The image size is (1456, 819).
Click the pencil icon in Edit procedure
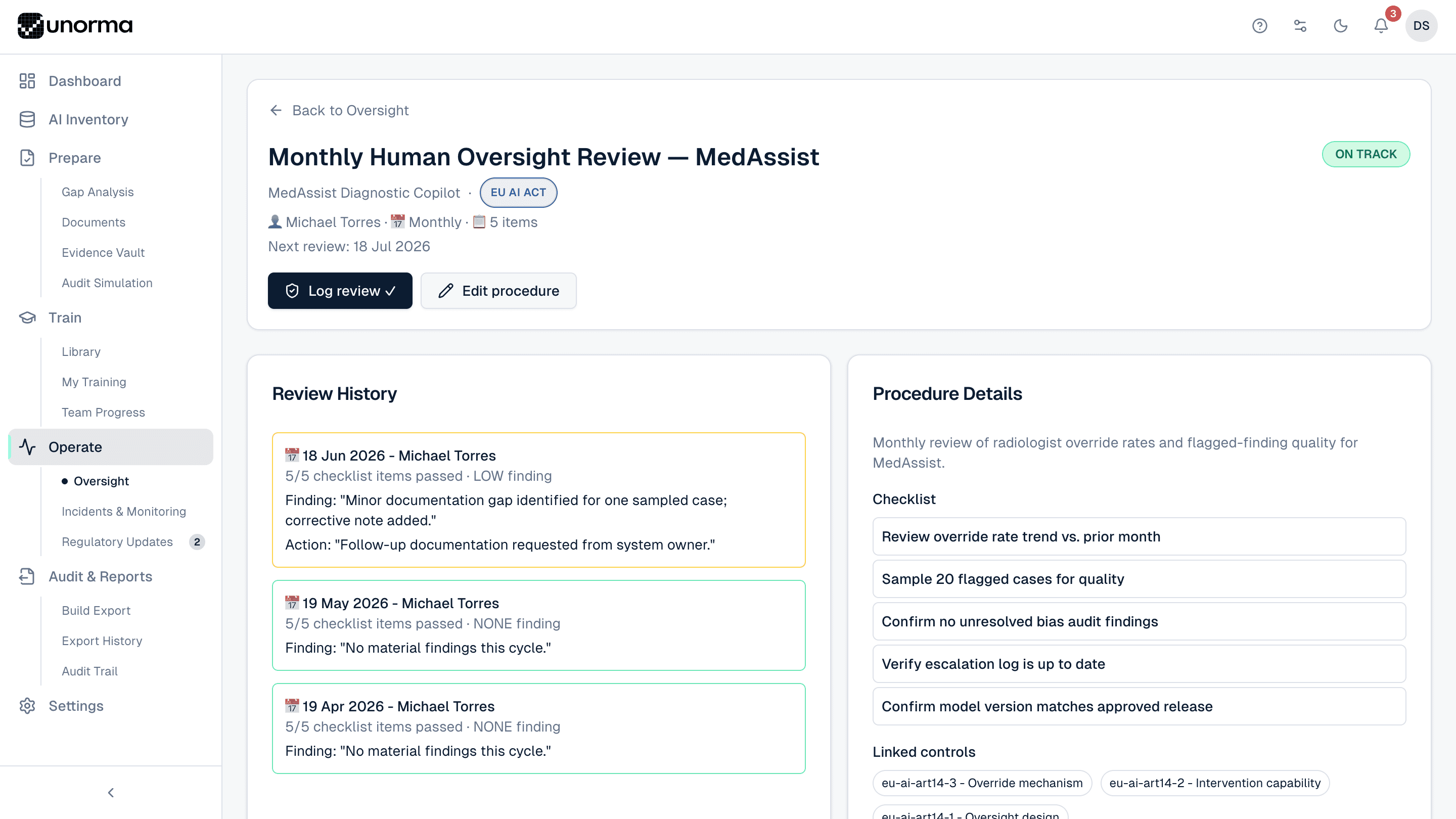pos(445,291)
